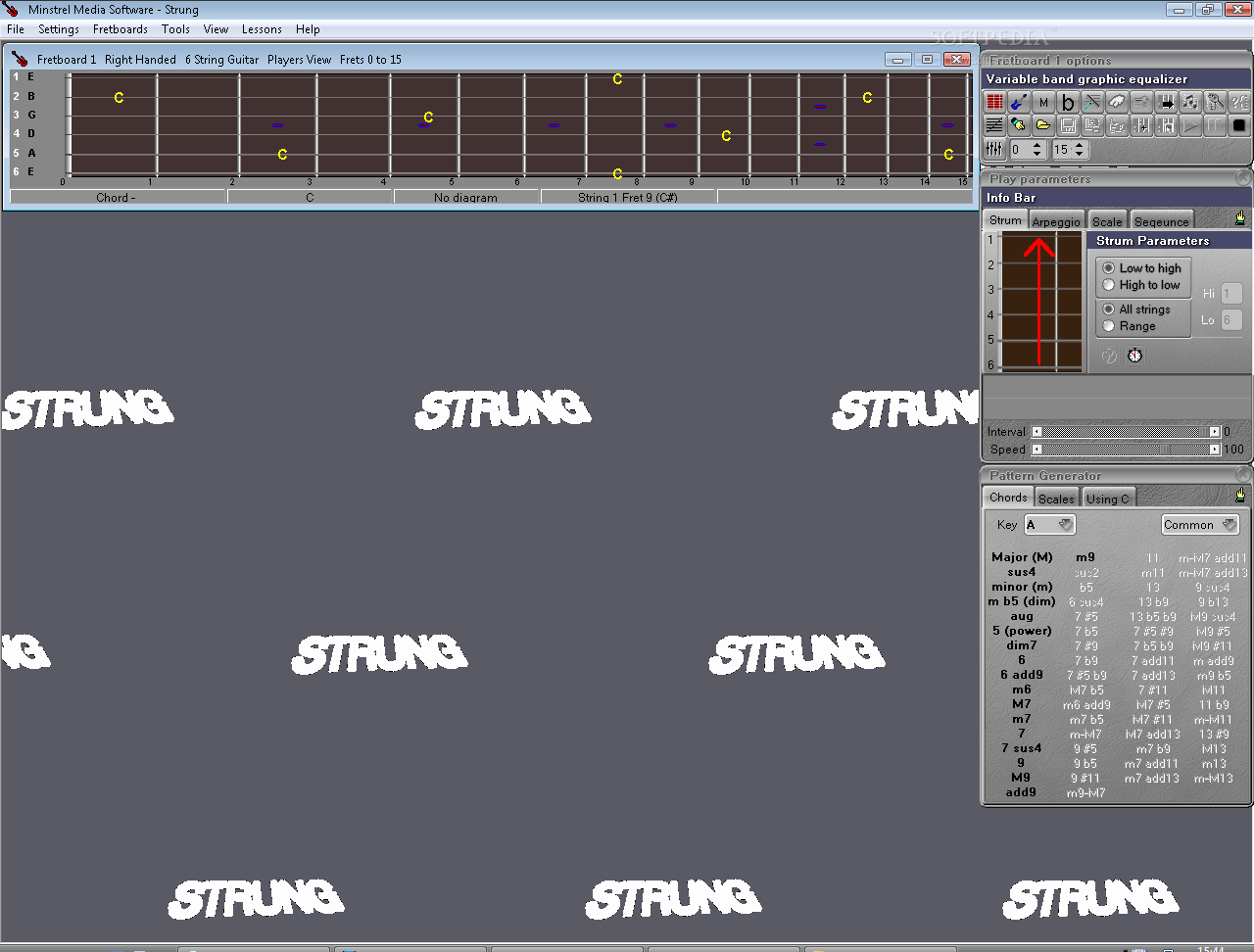Choose the sus4 chord

tap(1022, 572)
